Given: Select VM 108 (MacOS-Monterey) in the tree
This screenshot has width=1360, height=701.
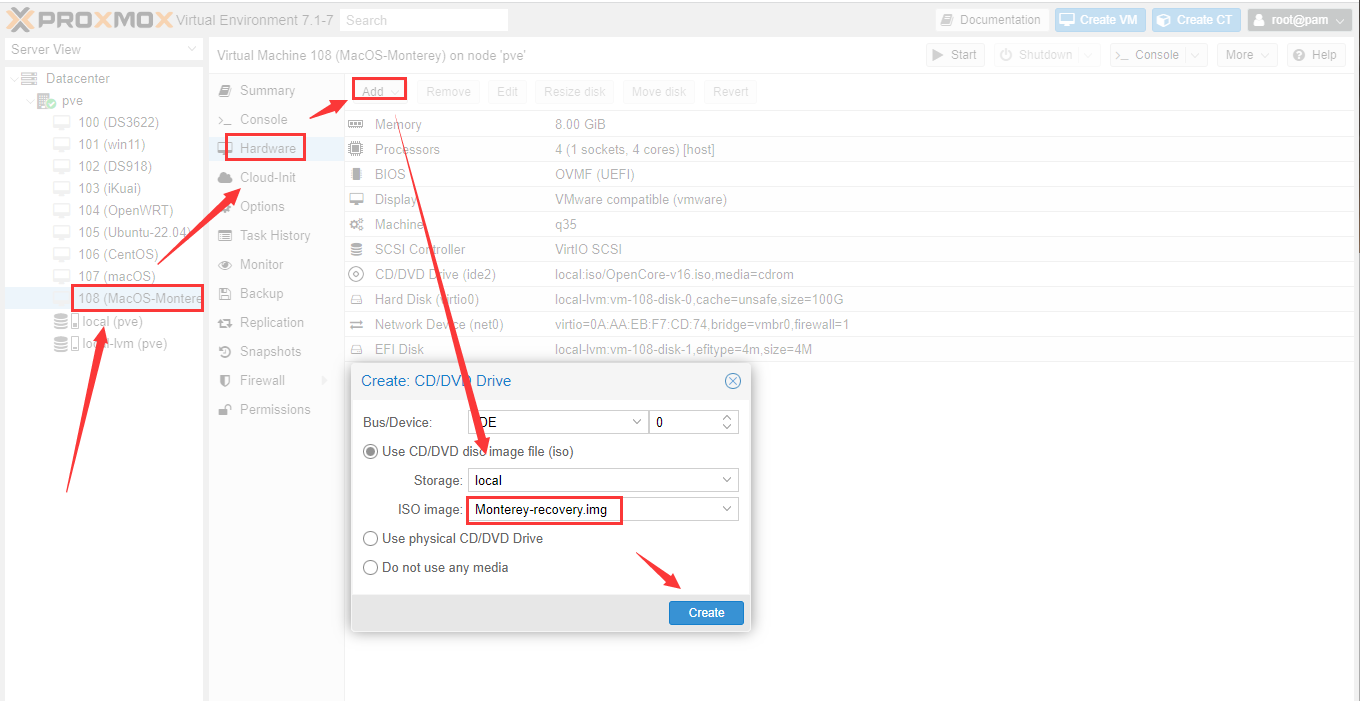Looking at the screenshot, I should (104, 299).
